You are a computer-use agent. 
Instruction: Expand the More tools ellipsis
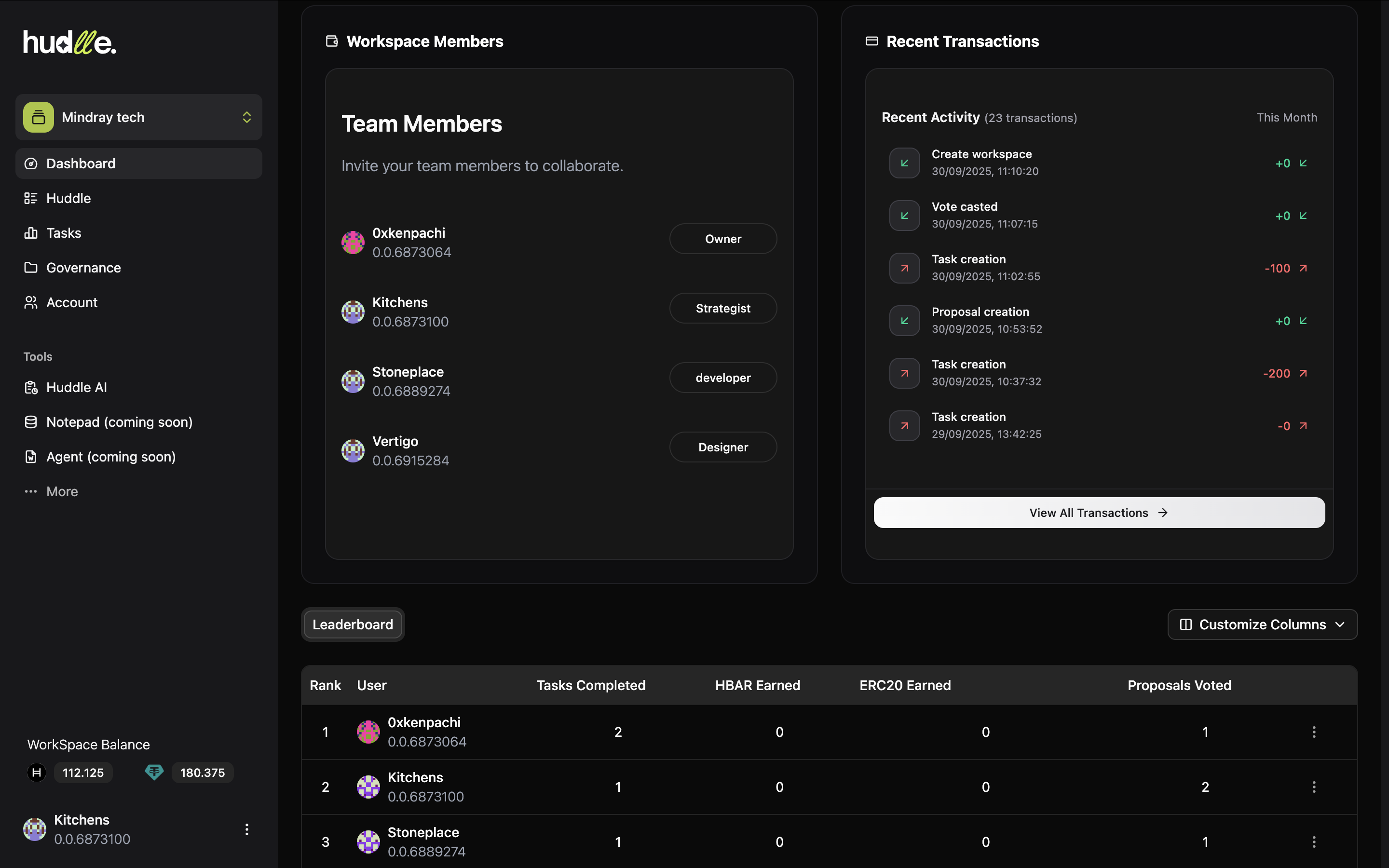(x=31, y=491)
